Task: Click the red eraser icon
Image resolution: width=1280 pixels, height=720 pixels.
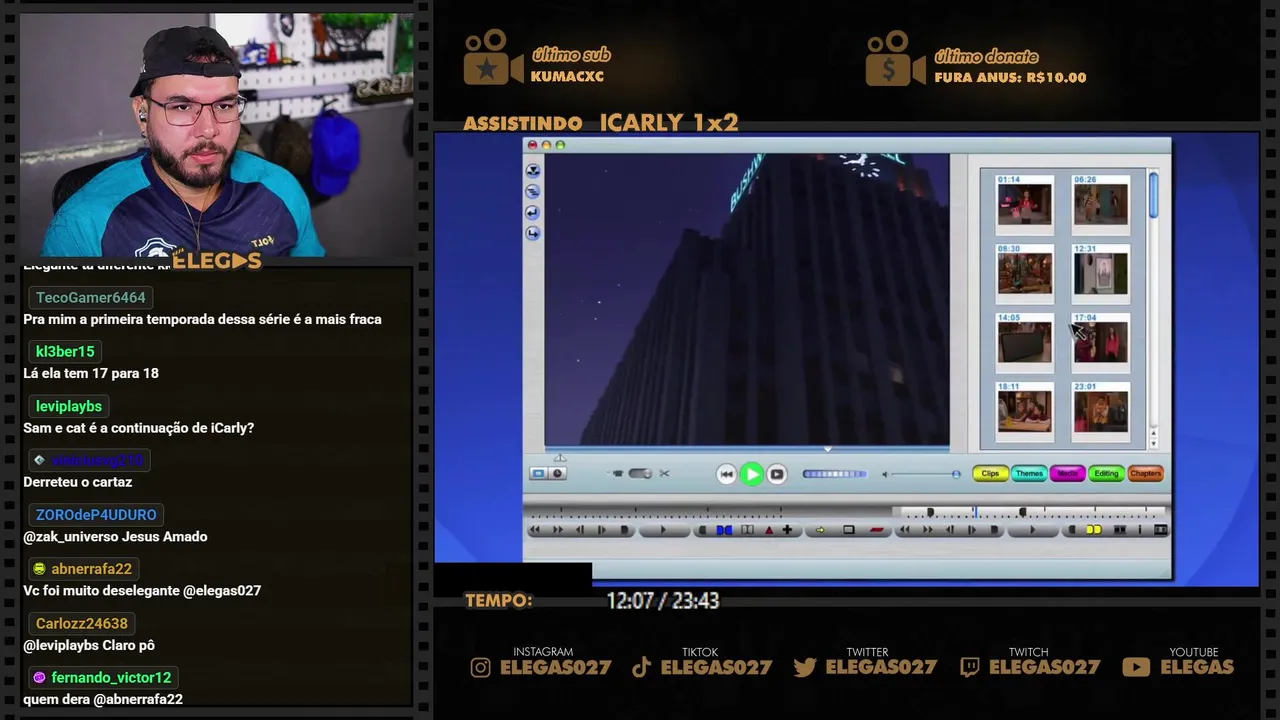Action: tap(877, 530)
